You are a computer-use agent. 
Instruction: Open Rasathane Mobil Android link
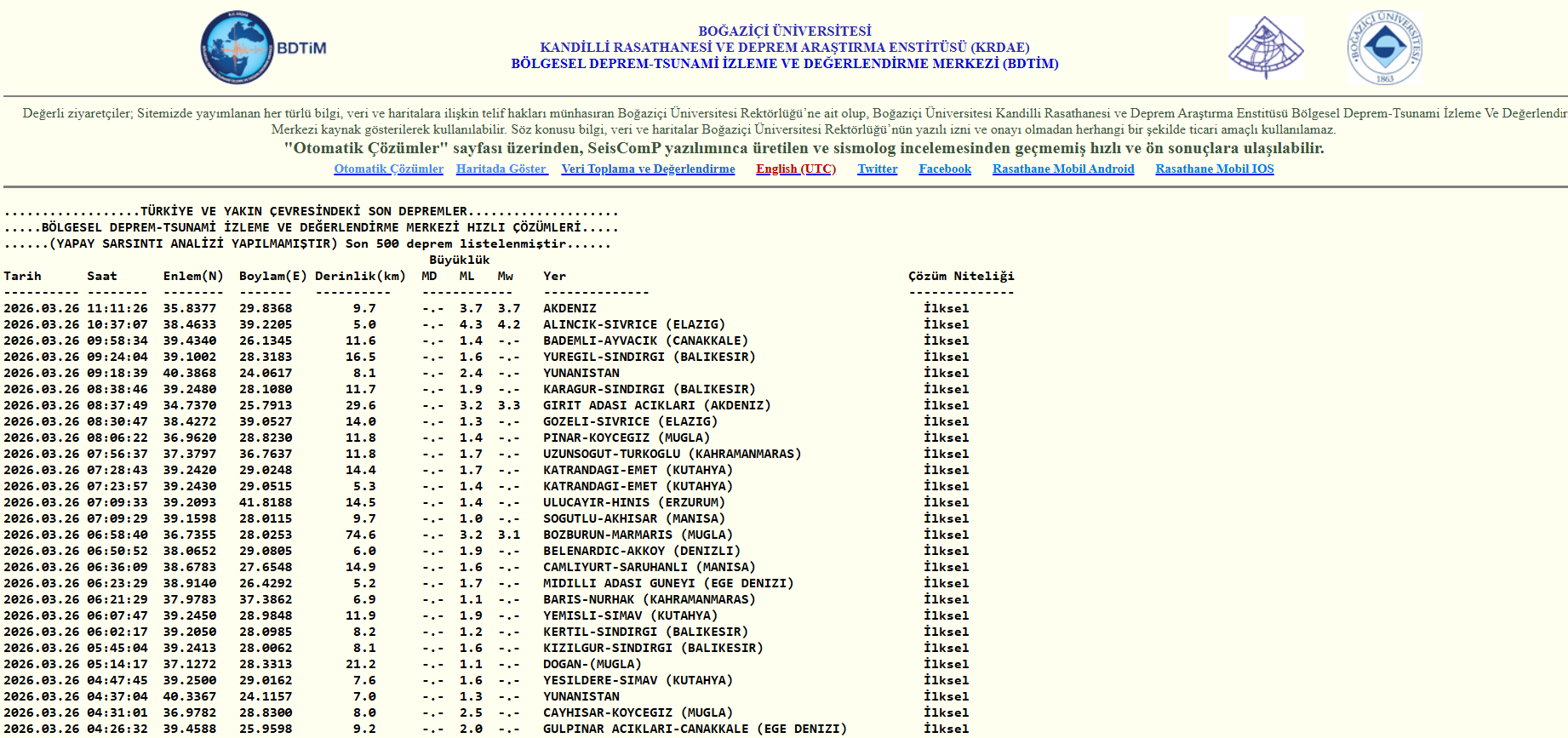point(1063,169)
